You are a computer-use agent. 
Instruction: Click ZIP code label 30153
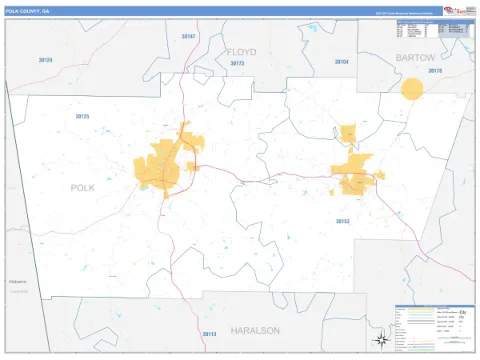point(343,221)
